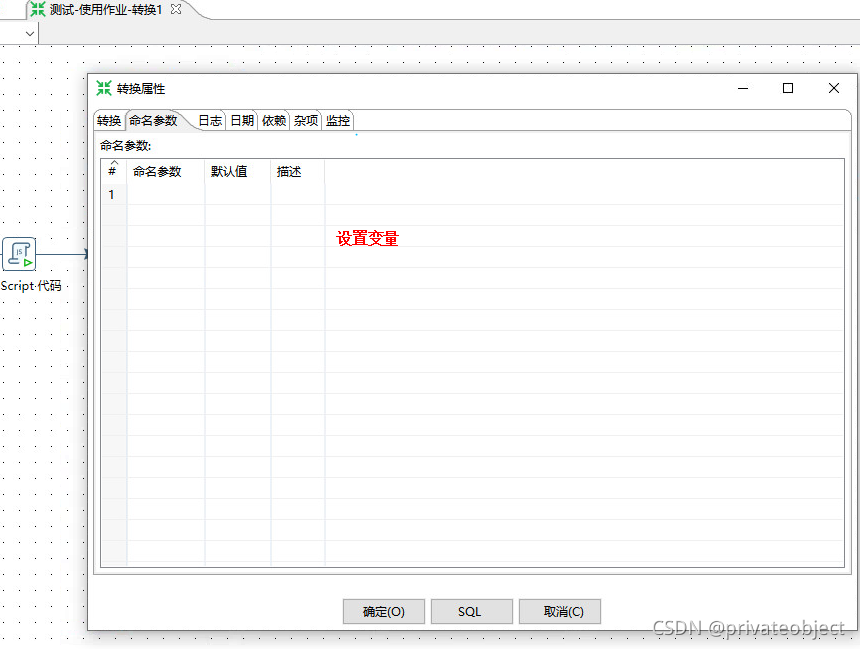
Task: Select the 命名参数 tab
Action: click(154, 121)
